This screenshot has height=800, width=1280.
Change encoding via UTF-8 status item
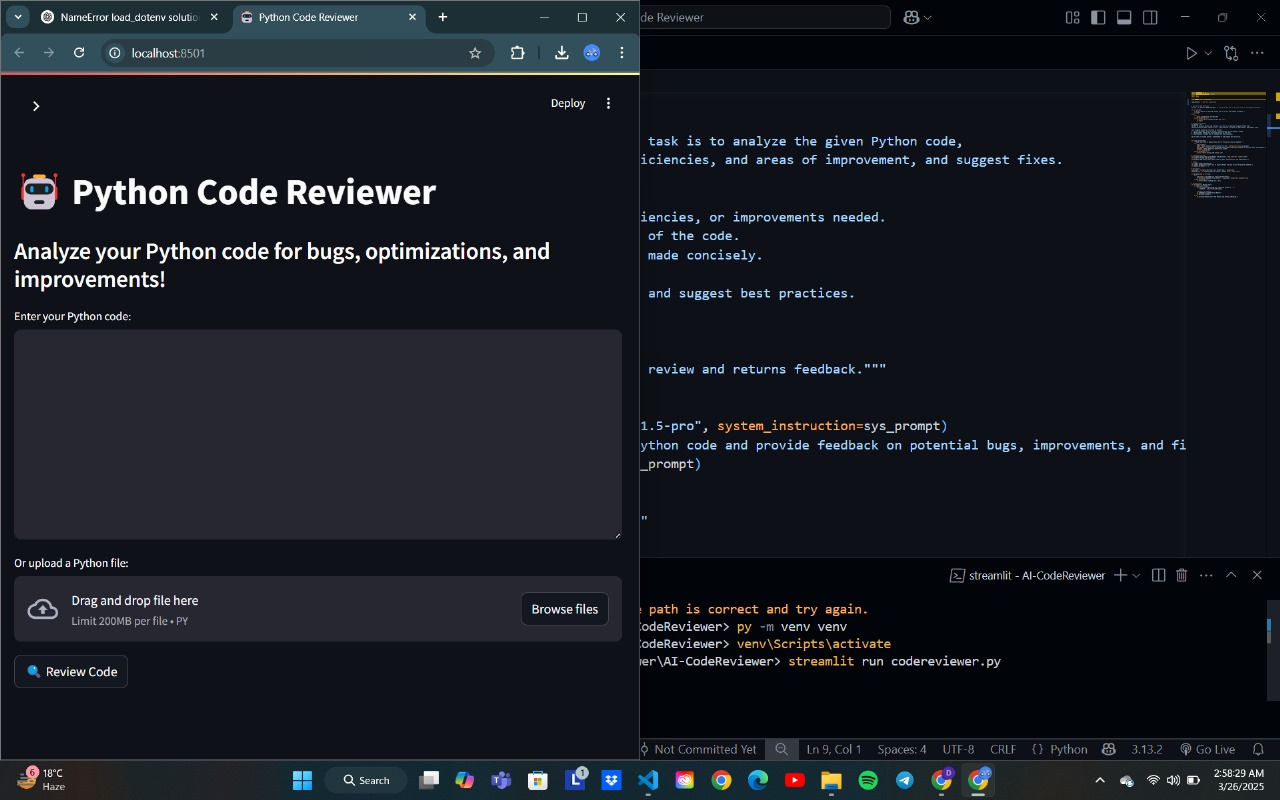coord(958,749)
